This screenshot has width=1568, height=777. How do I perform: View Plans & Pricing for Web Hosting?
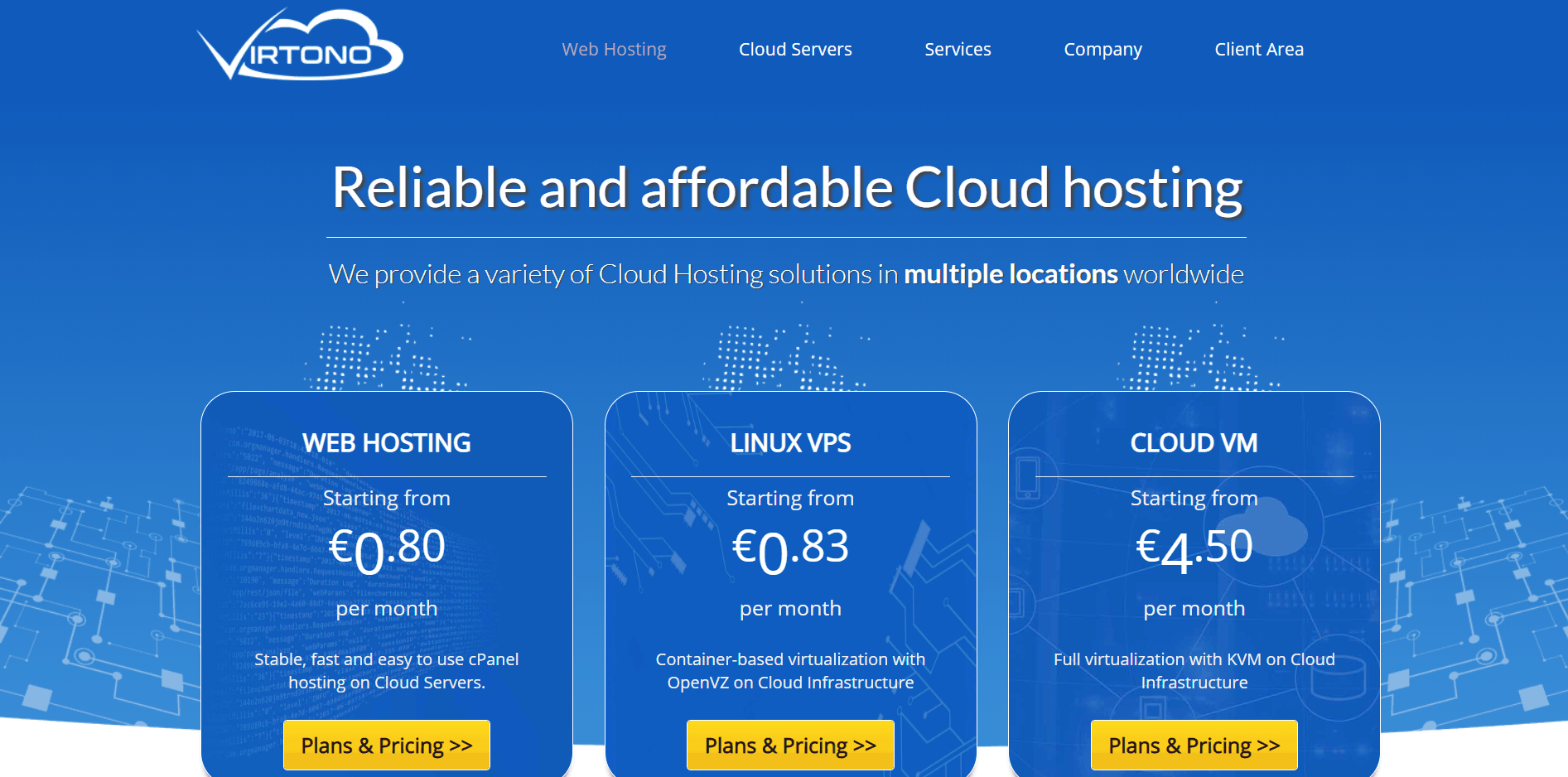coord(387,746)
